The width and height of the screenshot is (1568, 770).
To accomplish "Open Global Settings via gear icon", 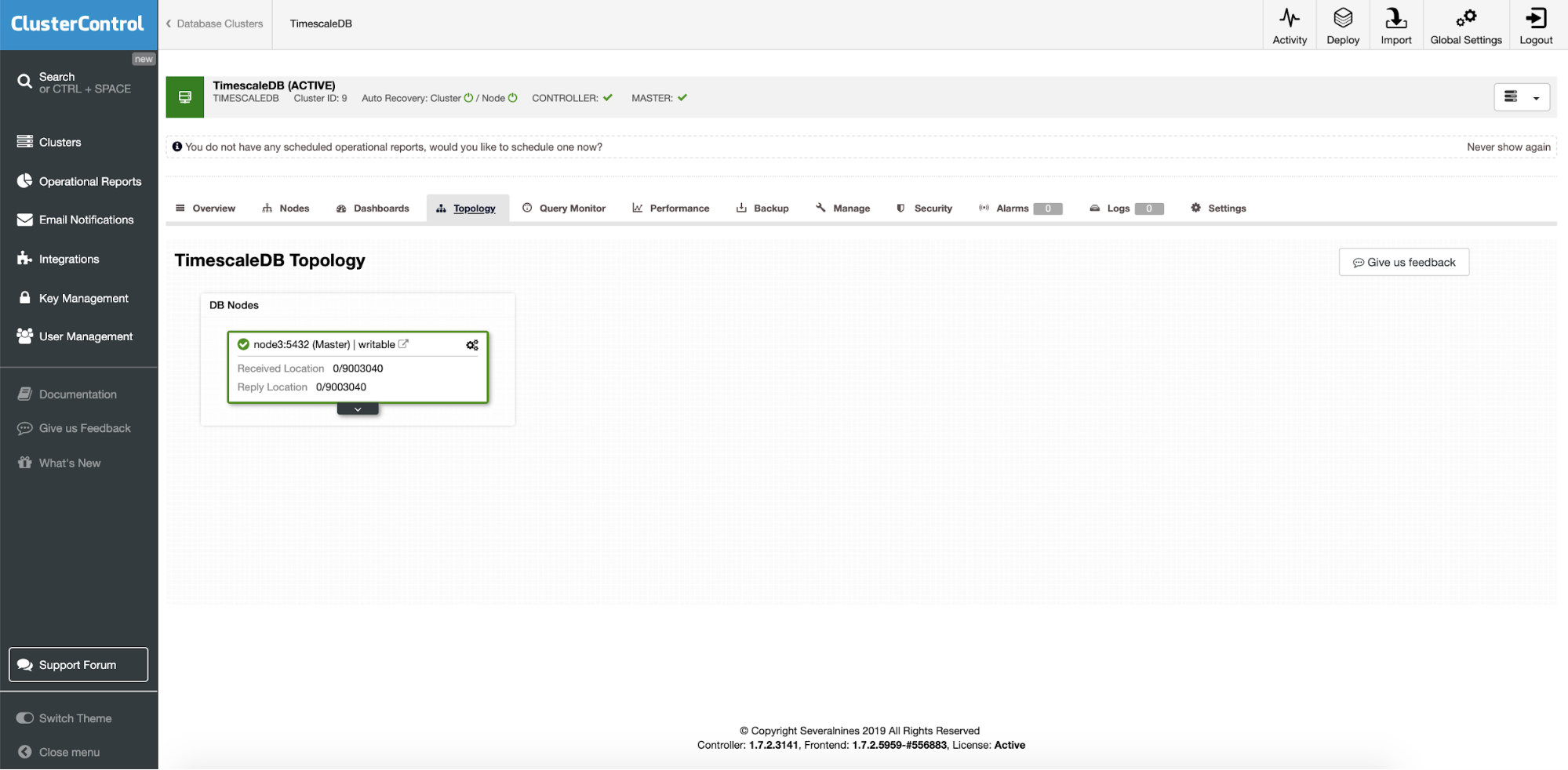I will (1465, 24).
